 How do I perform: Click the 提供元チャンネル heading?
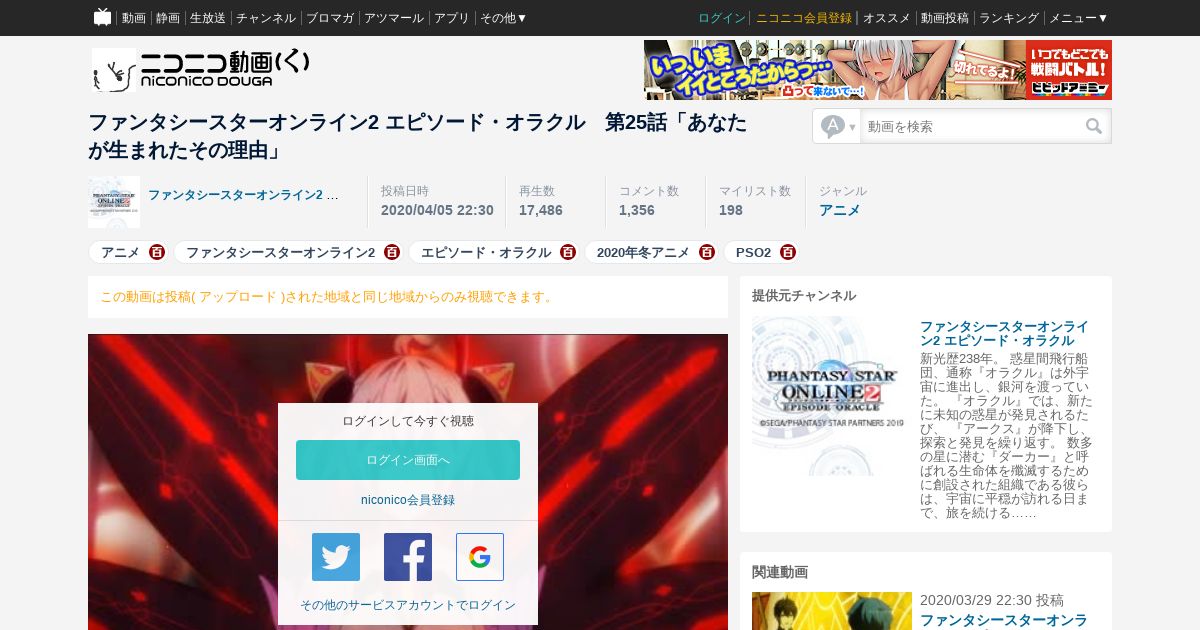click(x=804, y=295)
